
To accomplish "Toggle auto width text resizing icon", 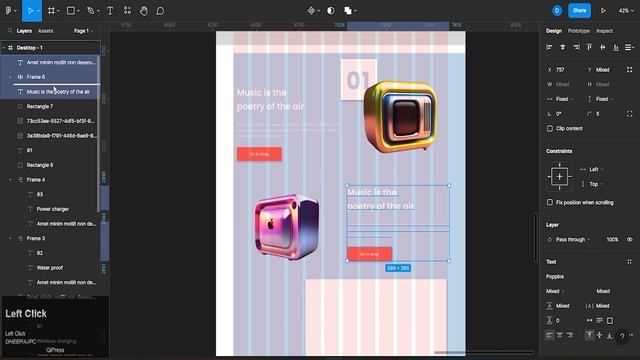I will click(x=589, y=320).
